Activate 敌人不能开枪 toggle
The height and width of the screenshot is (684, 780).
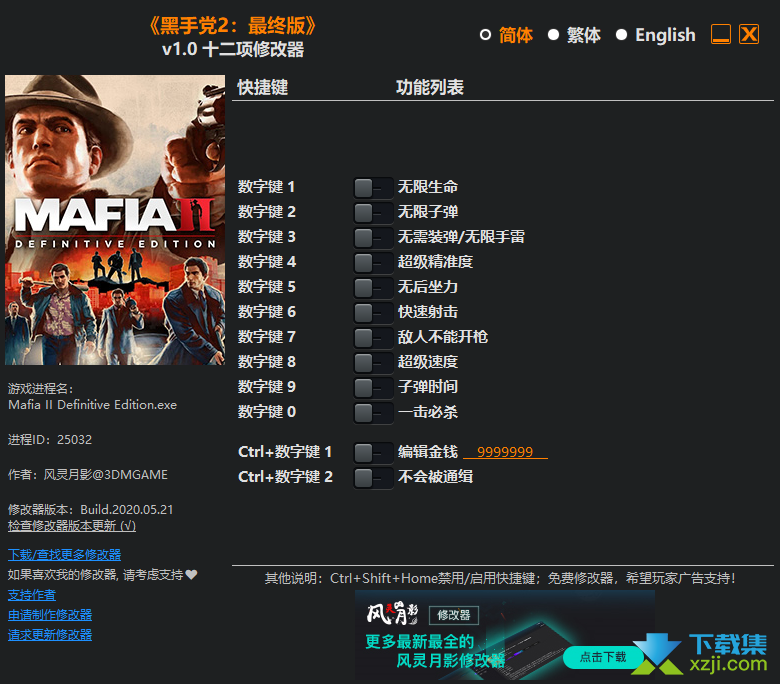[x=373, y=338]
